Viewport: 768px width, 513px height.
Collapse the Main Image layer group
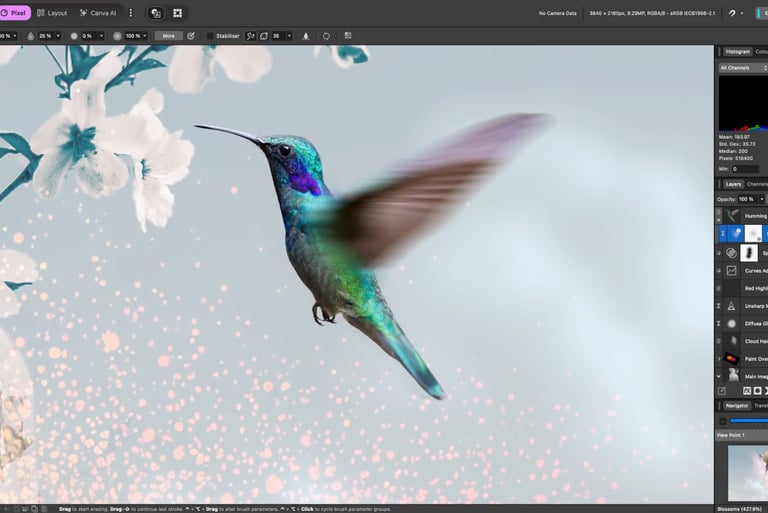pos(719,376)
